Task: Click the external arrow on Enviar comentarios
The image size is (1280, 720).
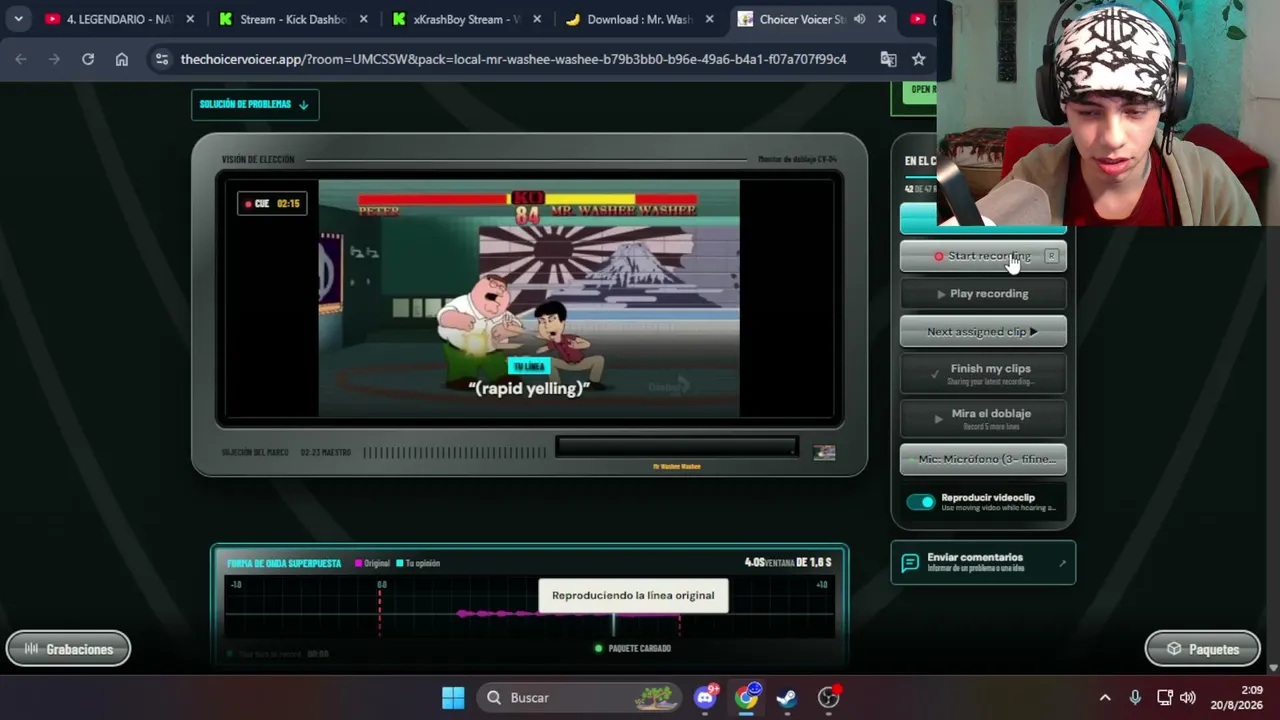Action: [x=1062, y=564]
